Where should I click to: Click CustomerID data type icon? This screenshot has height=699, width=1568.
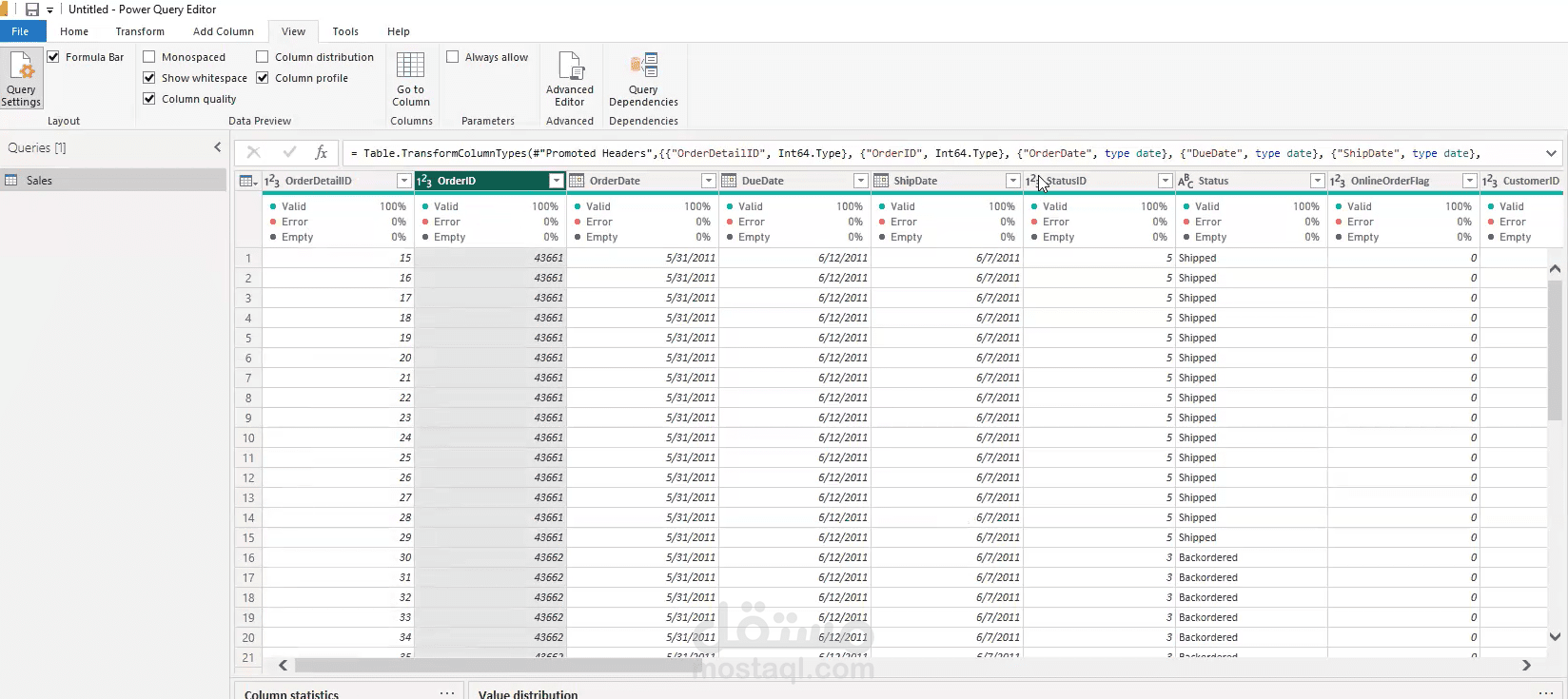click(x=1490, y=181)
